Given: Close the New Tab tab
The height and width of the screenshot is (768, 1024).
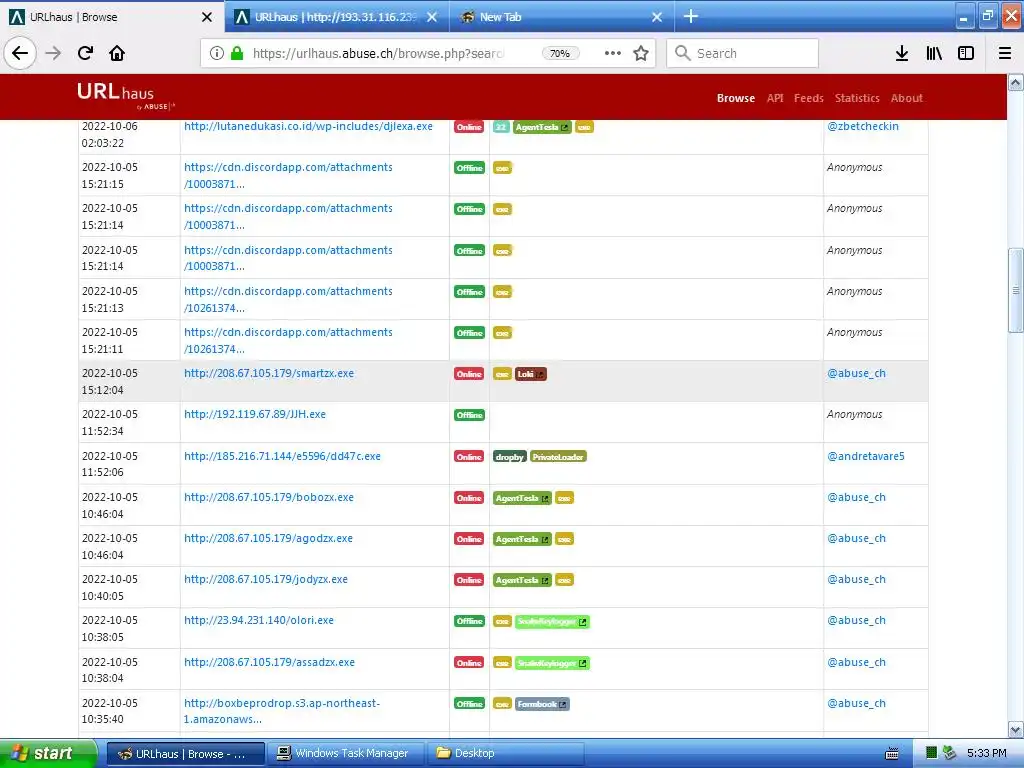Looking at the screenshot, I should click(657, 17).
